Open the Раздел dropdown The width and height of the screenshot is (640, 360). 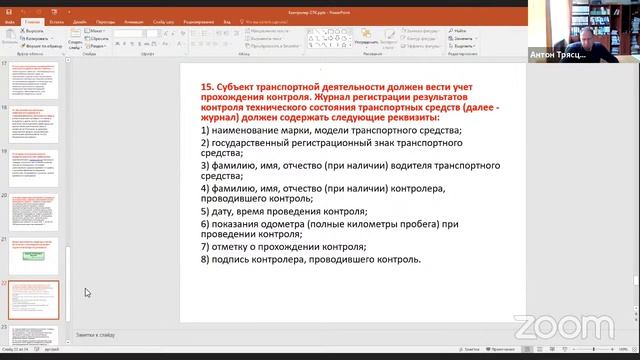tap(96, 46)
